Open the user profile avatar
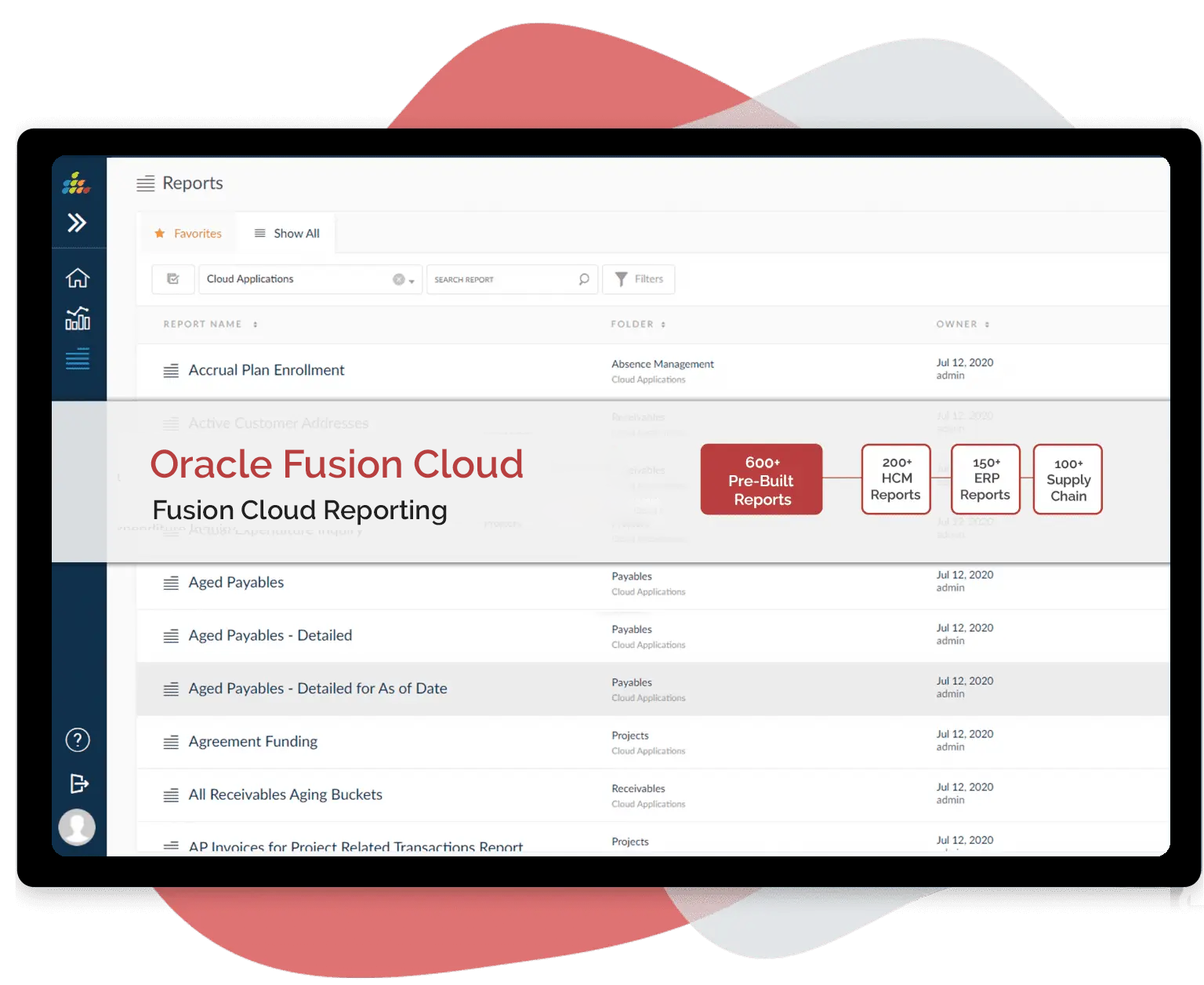 tap(77, 827)
